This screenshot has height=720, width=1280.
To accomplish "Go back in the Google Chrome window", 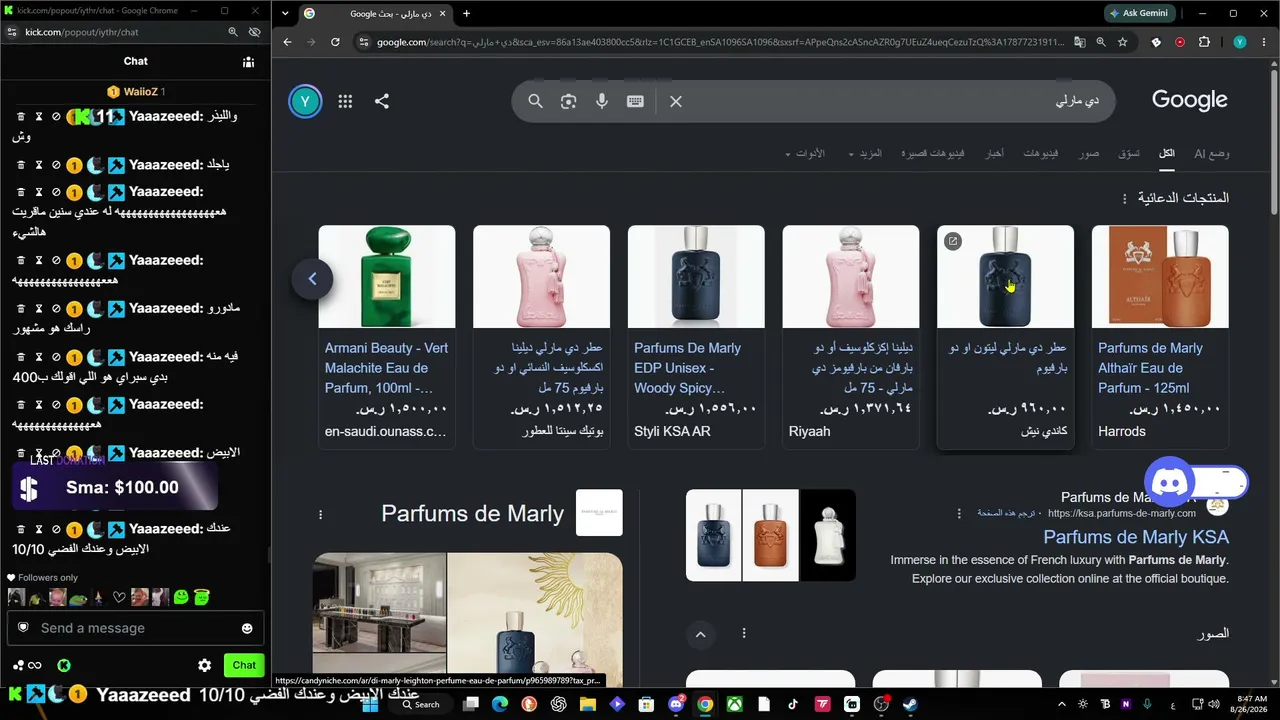I will (x=288, y=42).
